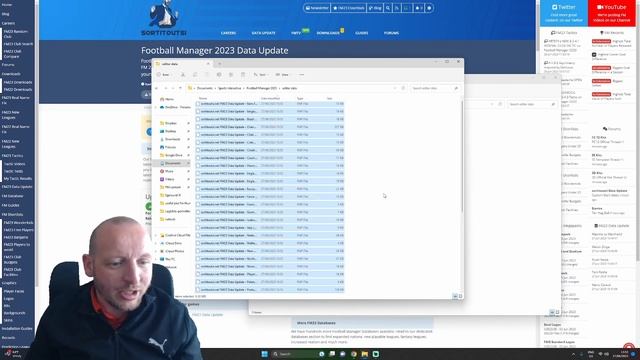Click the settings gear icon on website header
Viewport: 640px width, 360px height.
[429, 8]
